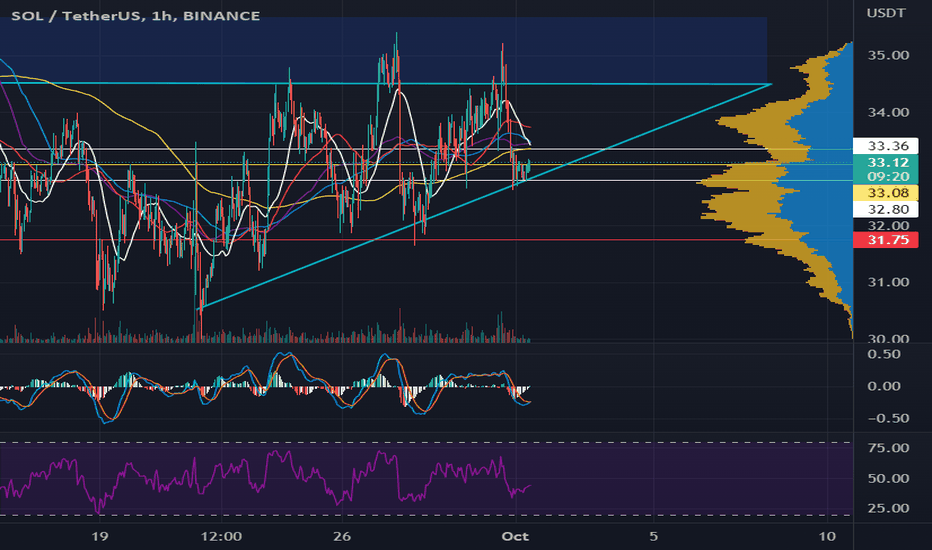Click the 25.00 RSI axis value
This screenshot has width=932, height=550.
[x=888, y=508]
